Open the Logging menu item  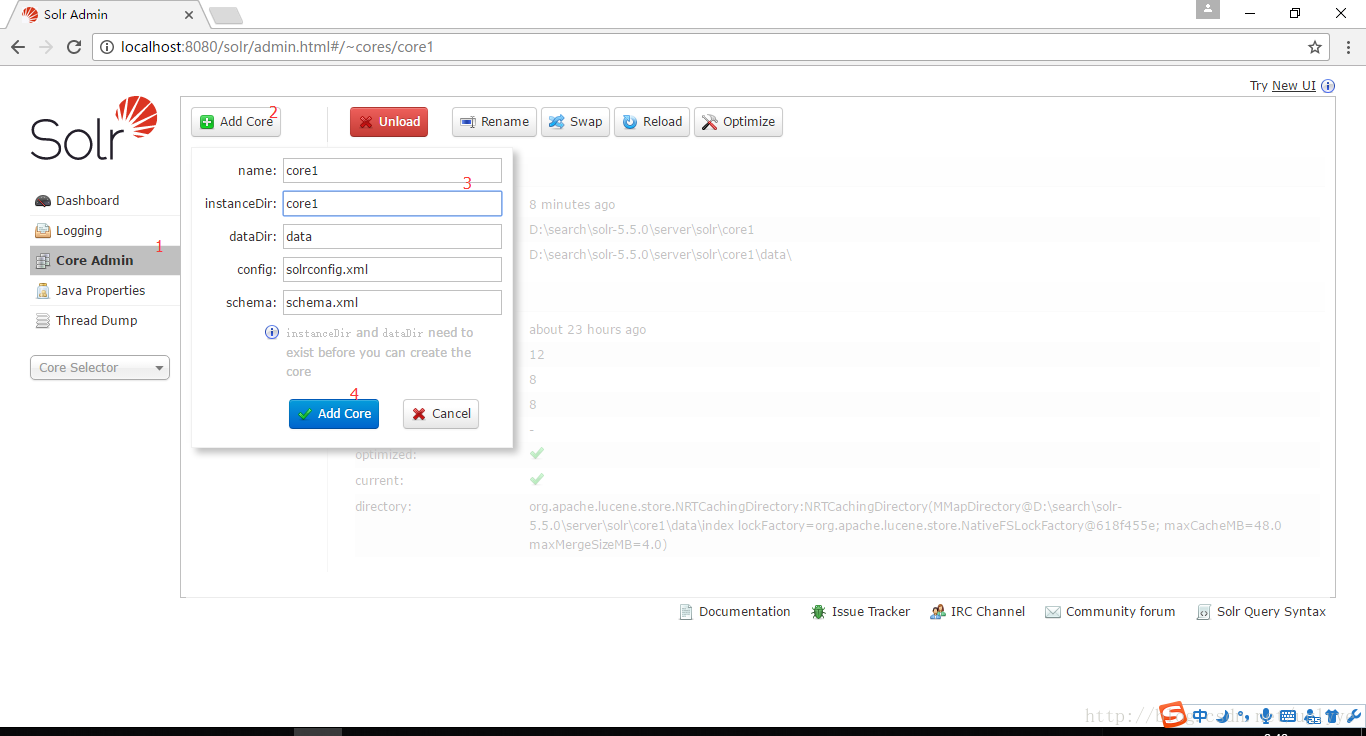pyautogui.click(x=105, y=231)
